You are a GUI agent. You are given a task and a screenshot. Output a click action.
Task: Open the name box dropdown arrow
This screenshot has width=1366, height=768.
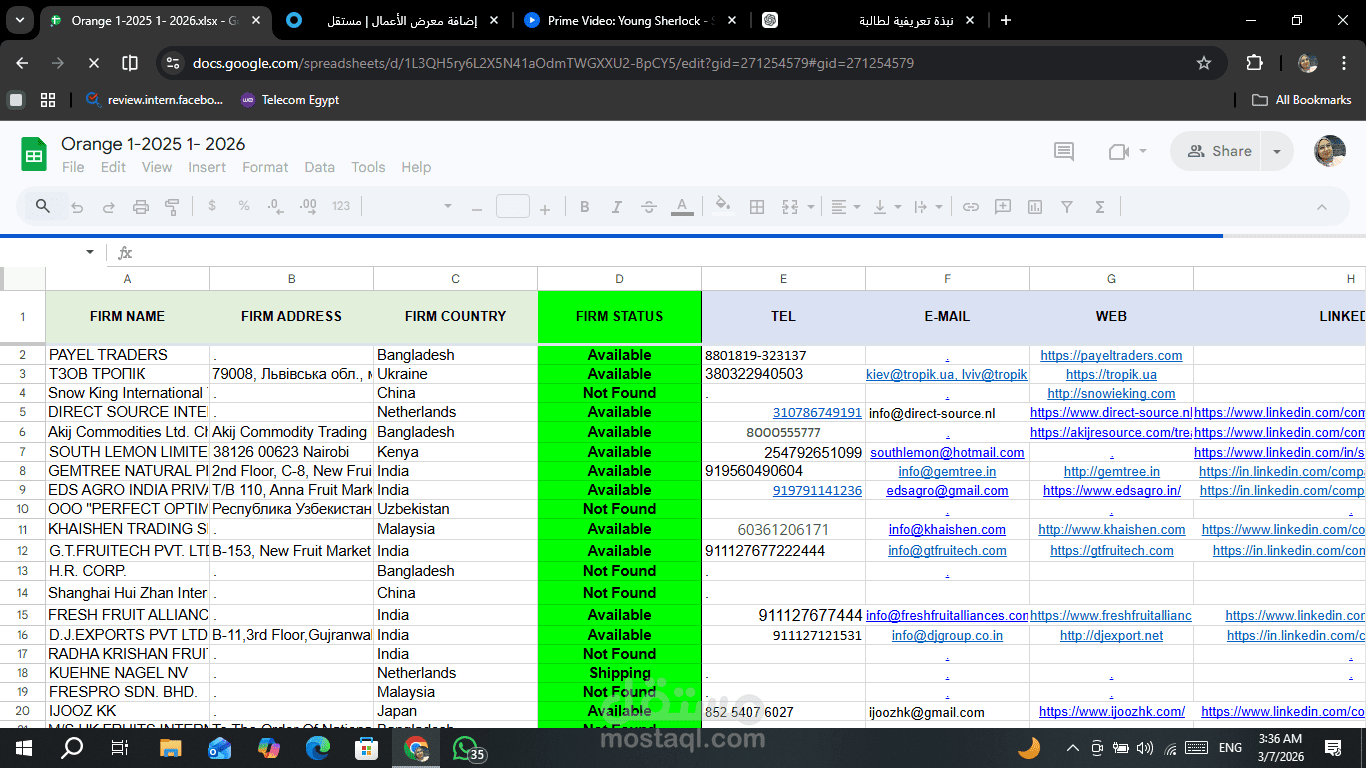(x=90, y=252)
